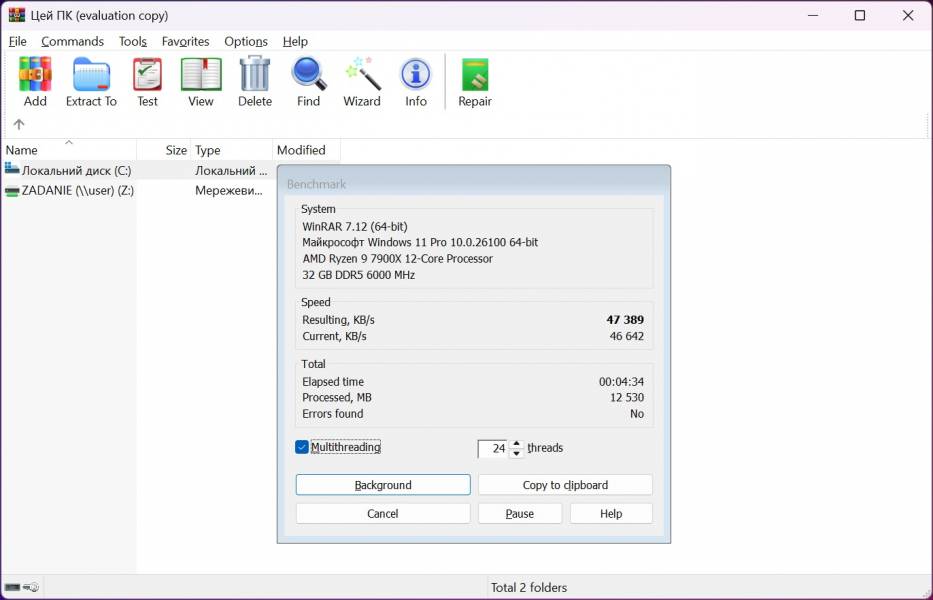The height and width of the screenshot is (600, 933).
Task: Click the Delete trash bin icon
Action: [255, 76]
